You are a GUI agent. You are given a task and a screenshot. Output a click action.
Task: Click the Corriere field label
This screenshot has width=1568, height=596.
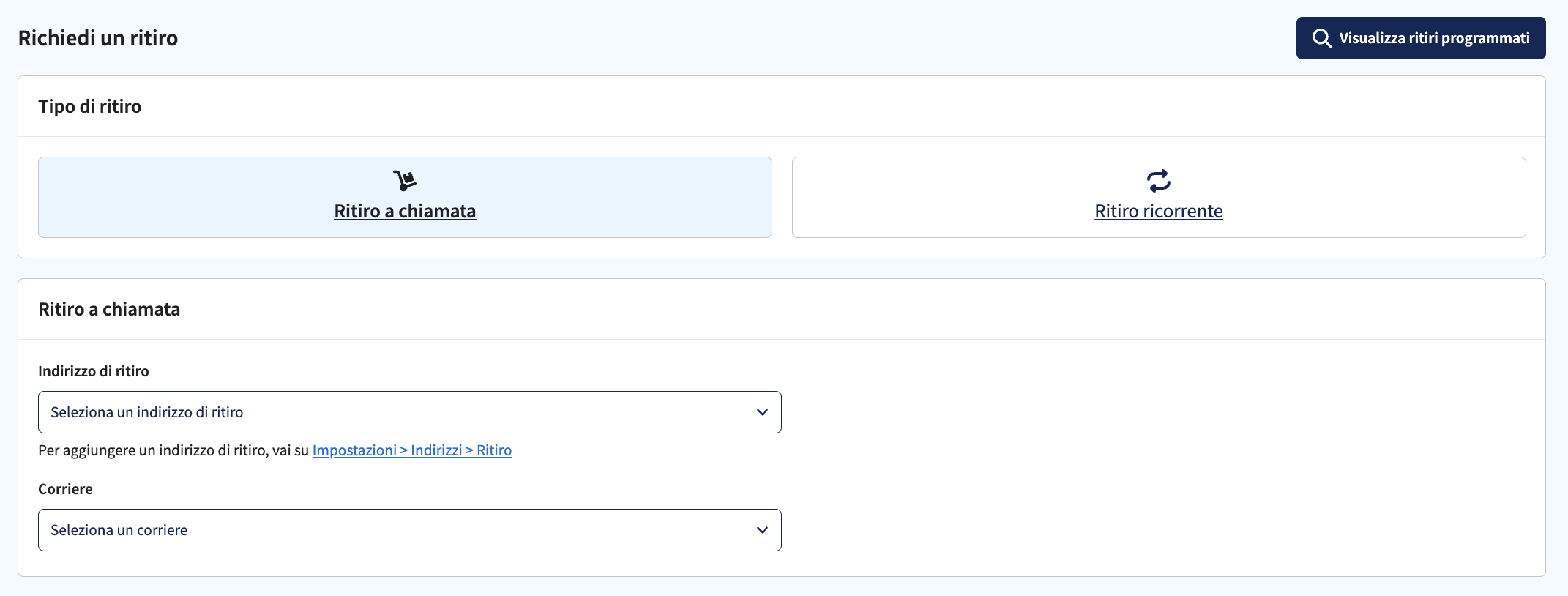pos(65,489)
